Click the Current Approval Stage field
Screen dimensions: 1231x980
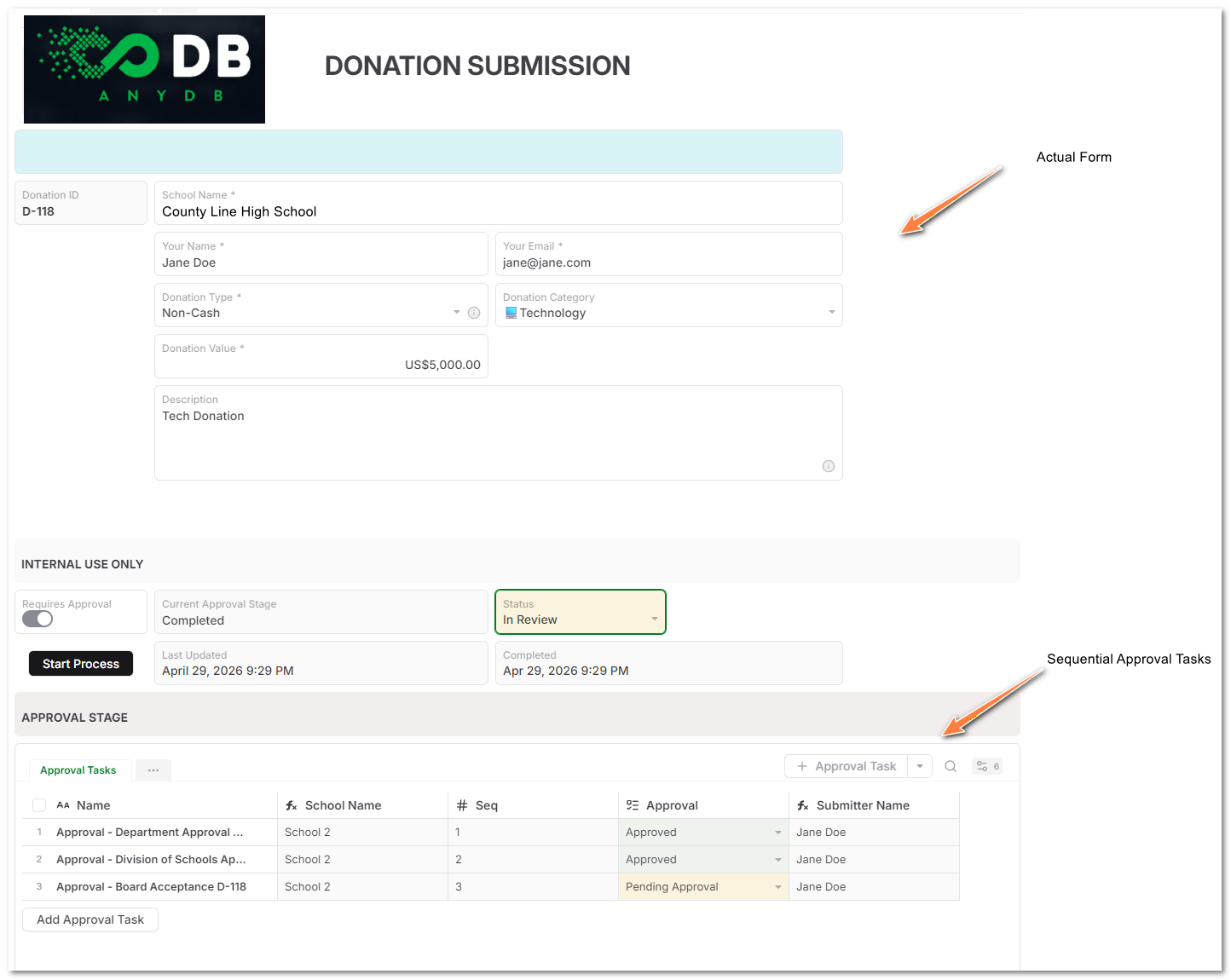coord(321,612)
